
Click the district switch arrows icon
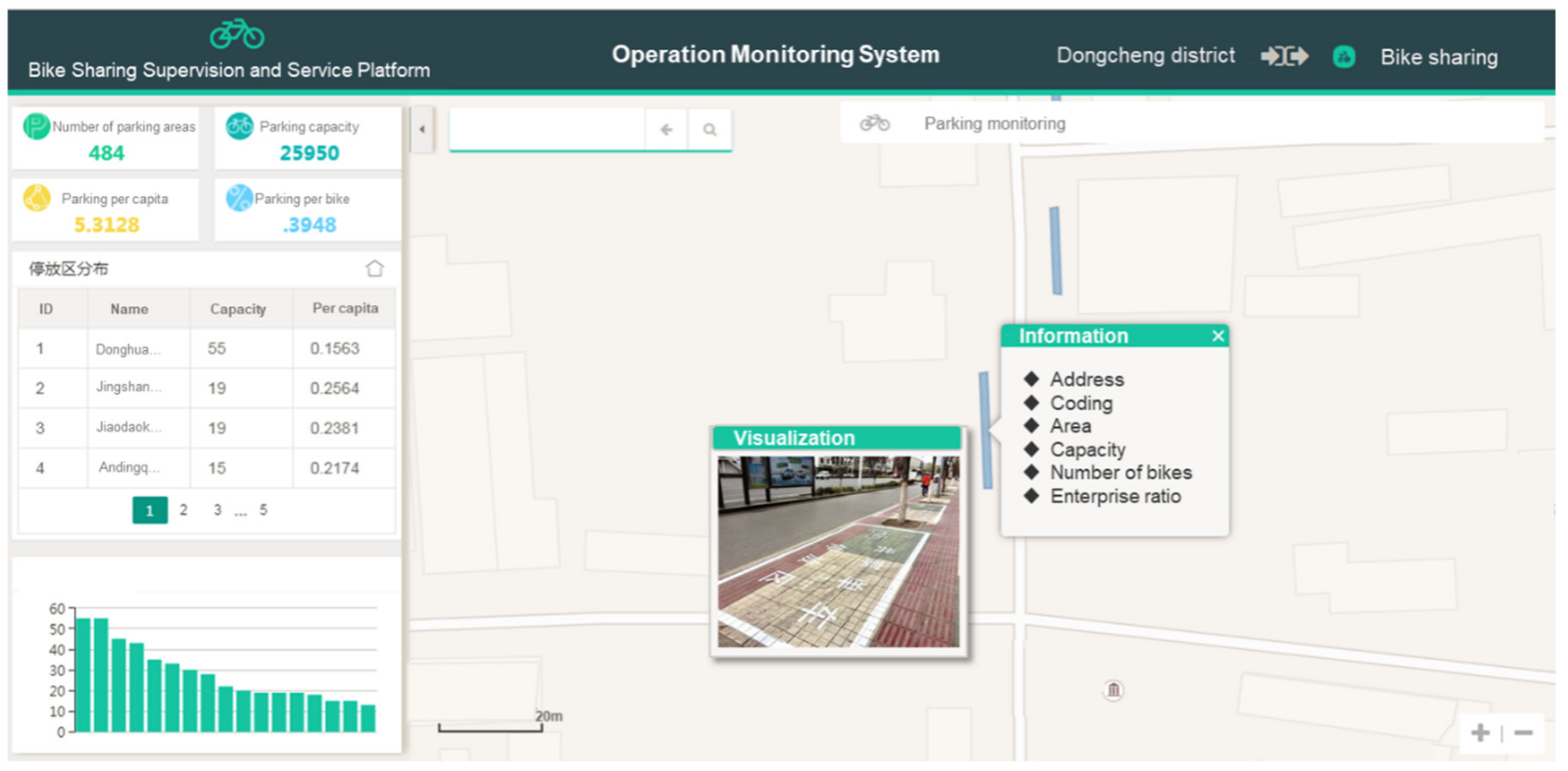[1284, 57]
